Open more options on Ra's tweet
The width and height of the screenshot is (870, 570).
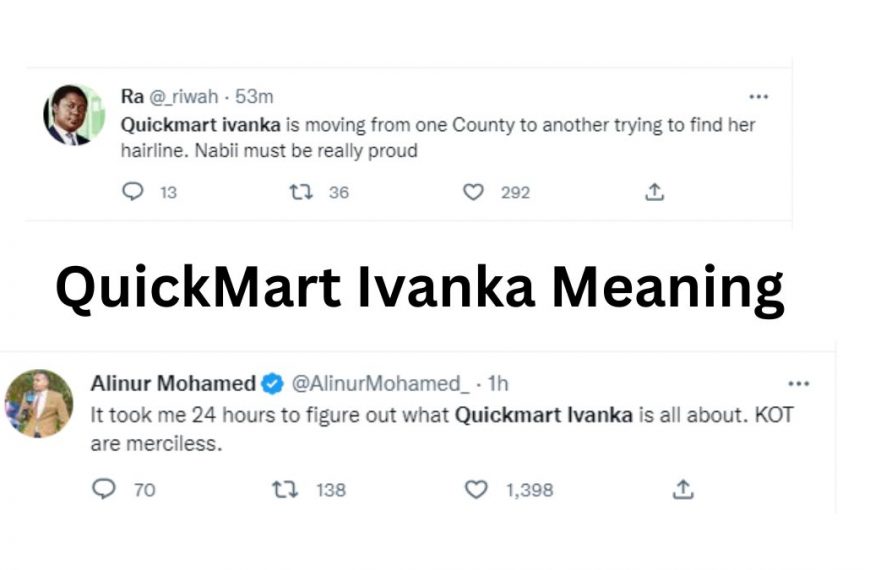pyautogui.click(x=759, y=97)
